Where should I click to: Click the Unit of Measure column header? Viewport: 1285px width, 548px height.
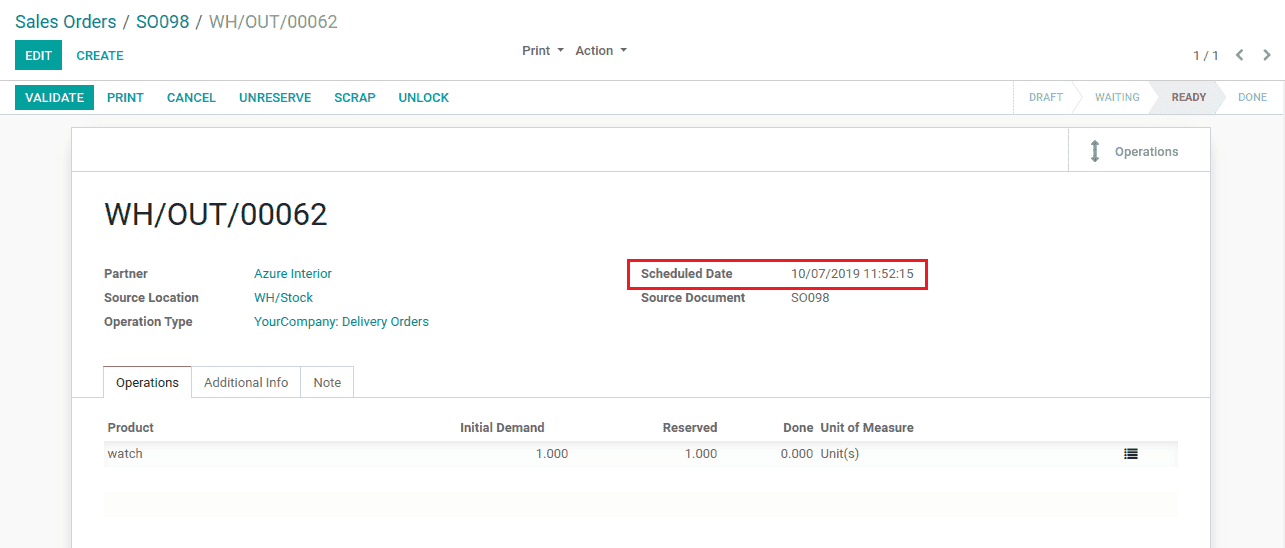[867, 428]
